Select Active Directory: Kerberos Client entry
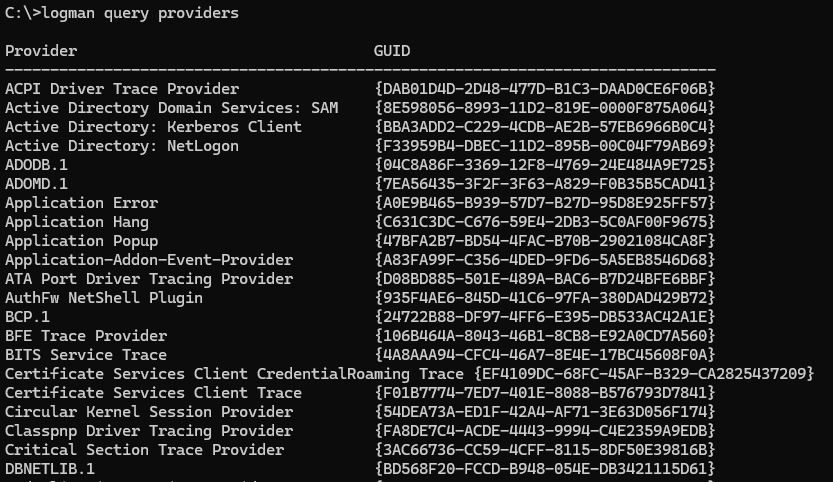Screen dimensions: 833x482 tap(154, 127)
